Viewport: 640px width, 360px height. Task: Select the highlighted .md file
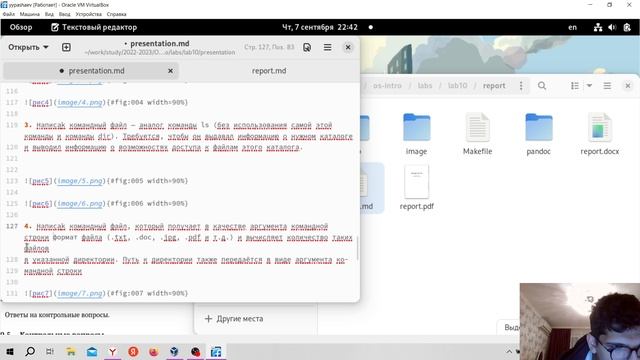click(x=372, y=188)
